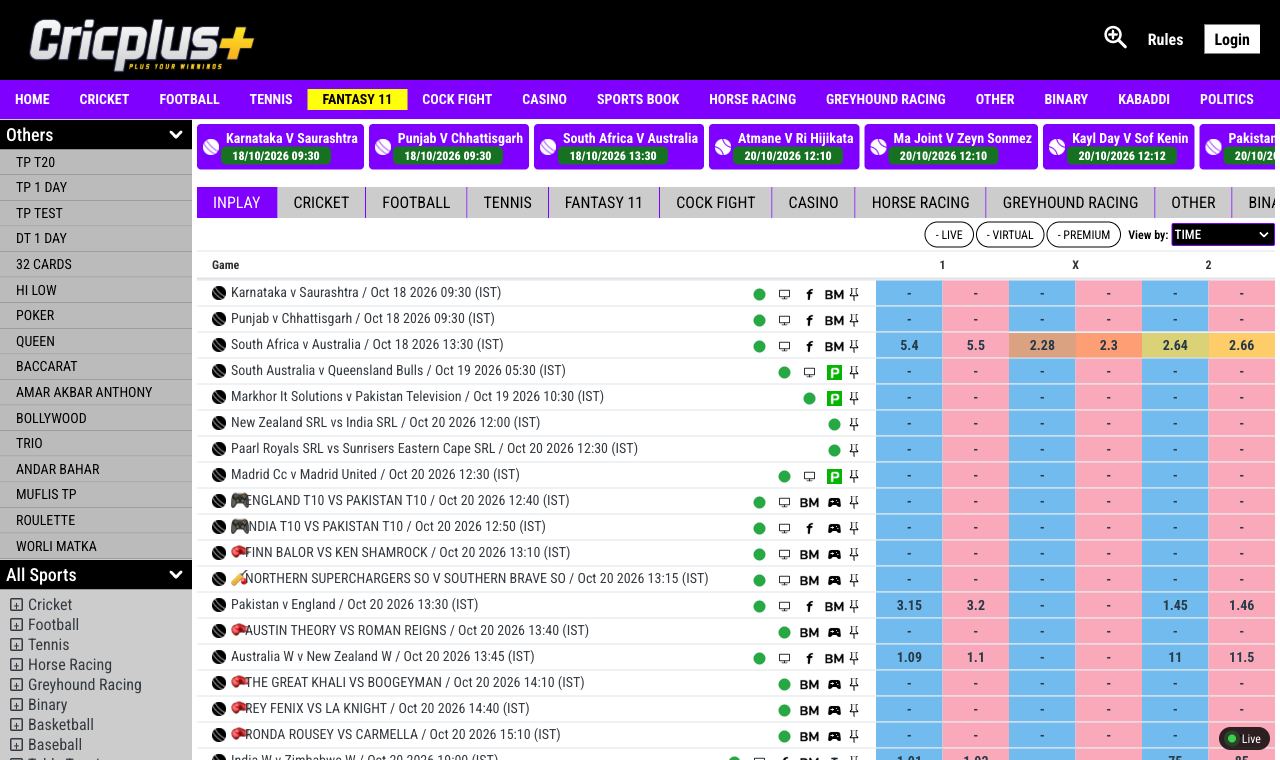
Task: Click the Live indicator badge at bottom right
Action: tap(1244, 739)
